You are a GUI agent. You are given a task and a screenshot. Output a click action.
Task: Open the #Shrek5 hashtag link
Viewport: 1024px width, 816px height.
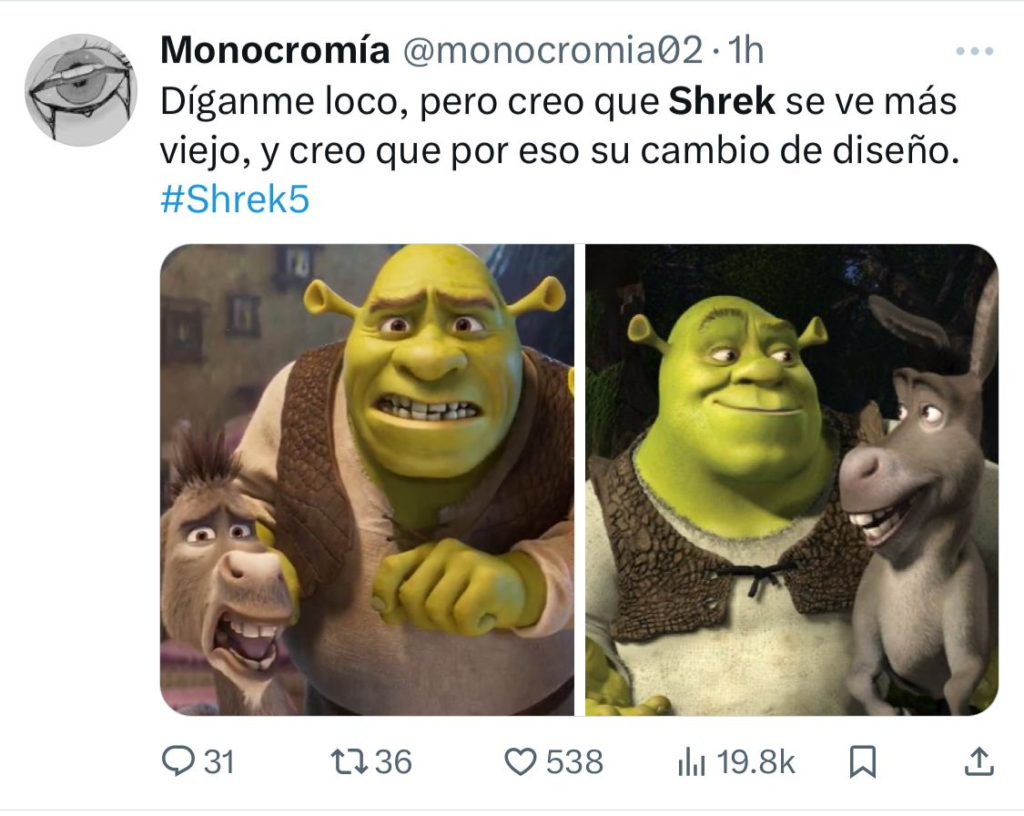pos(235,199)
